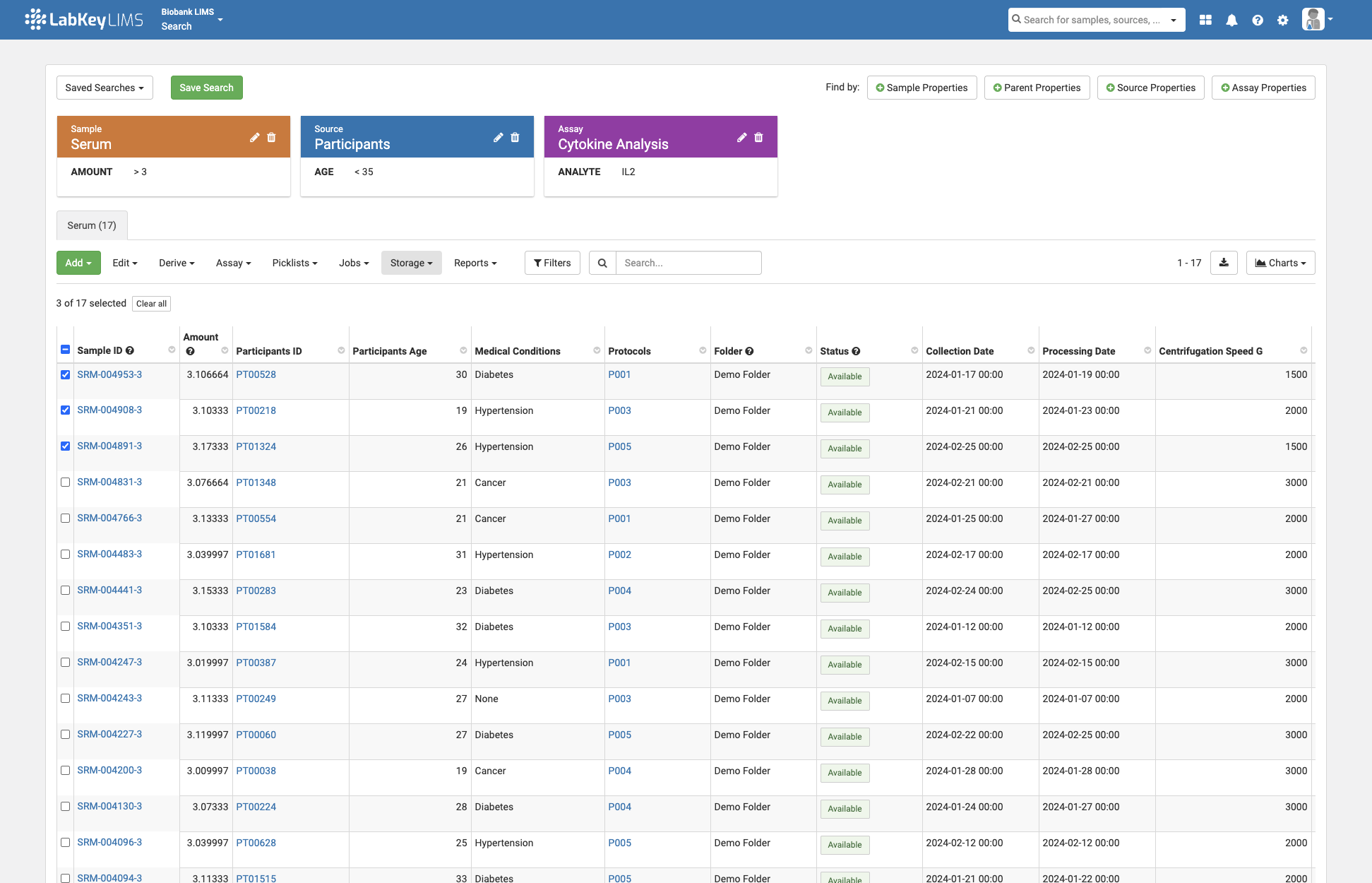1372x883 pixels.
Task: Open the help question mark menu
Action: coord(1258,20)
